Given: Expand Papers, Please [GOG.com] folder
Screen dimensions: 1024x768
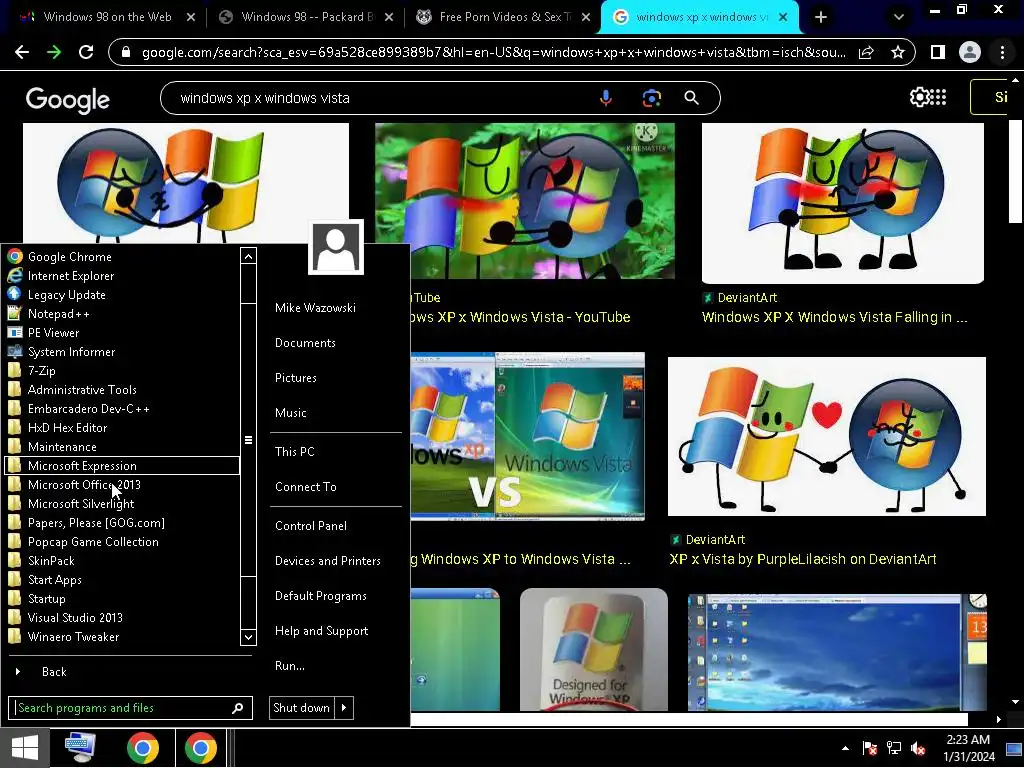Looking at the screenshot, I should coord(123,522).
